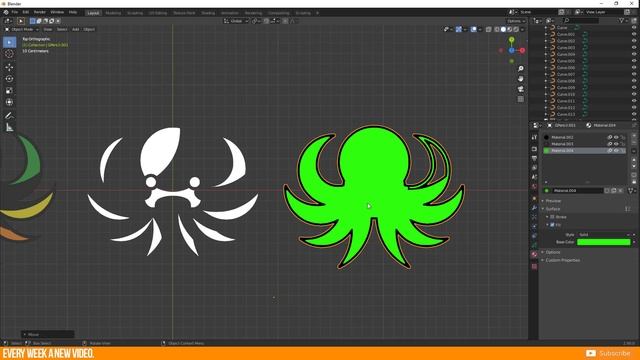Open the Modifiers wrench properties tab
Image resolution: width=640 pixels, height=360 pixels.
(534, 208)
